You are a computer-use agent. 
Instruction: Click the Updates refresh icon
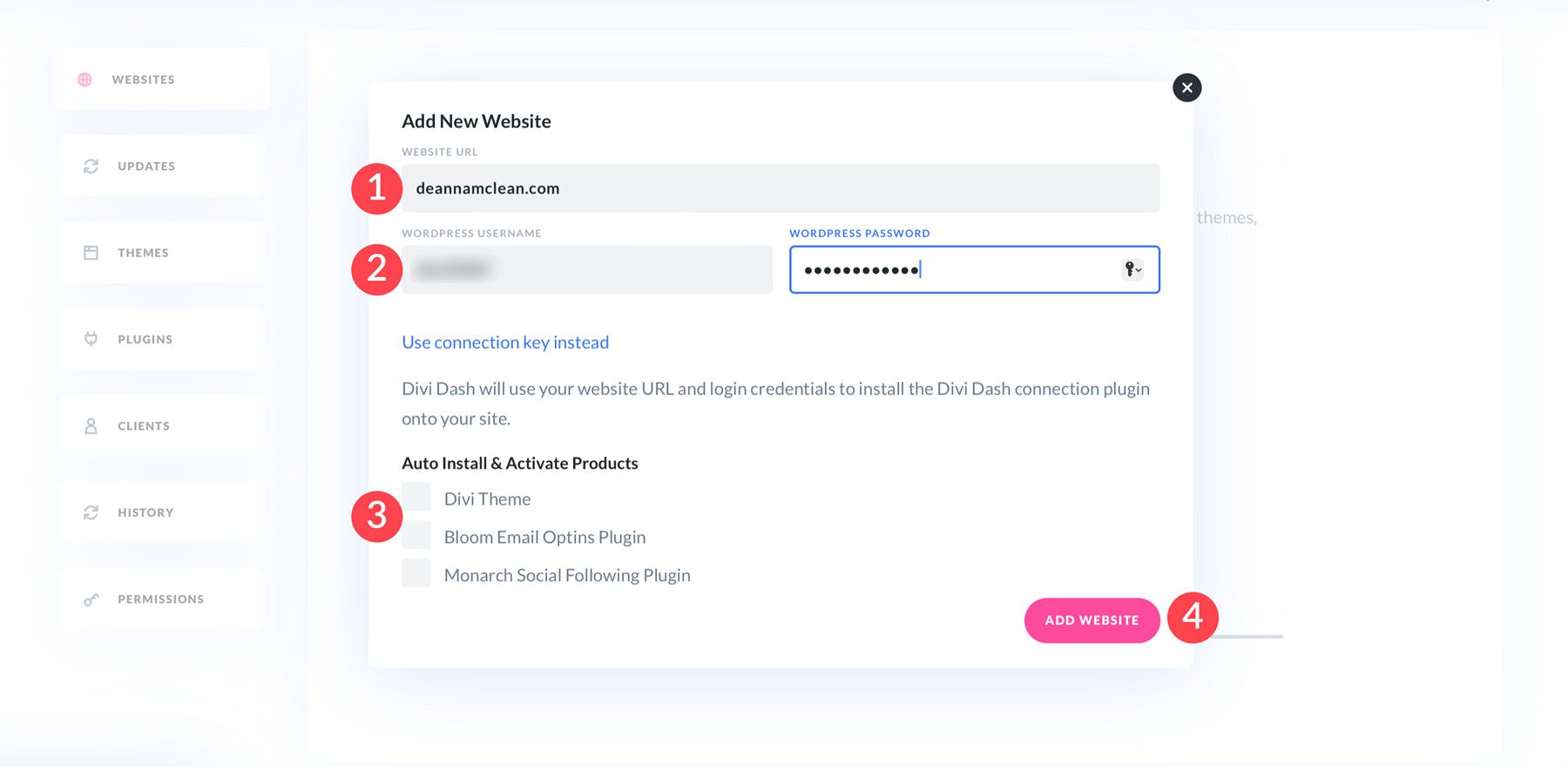tap(91, 166)
